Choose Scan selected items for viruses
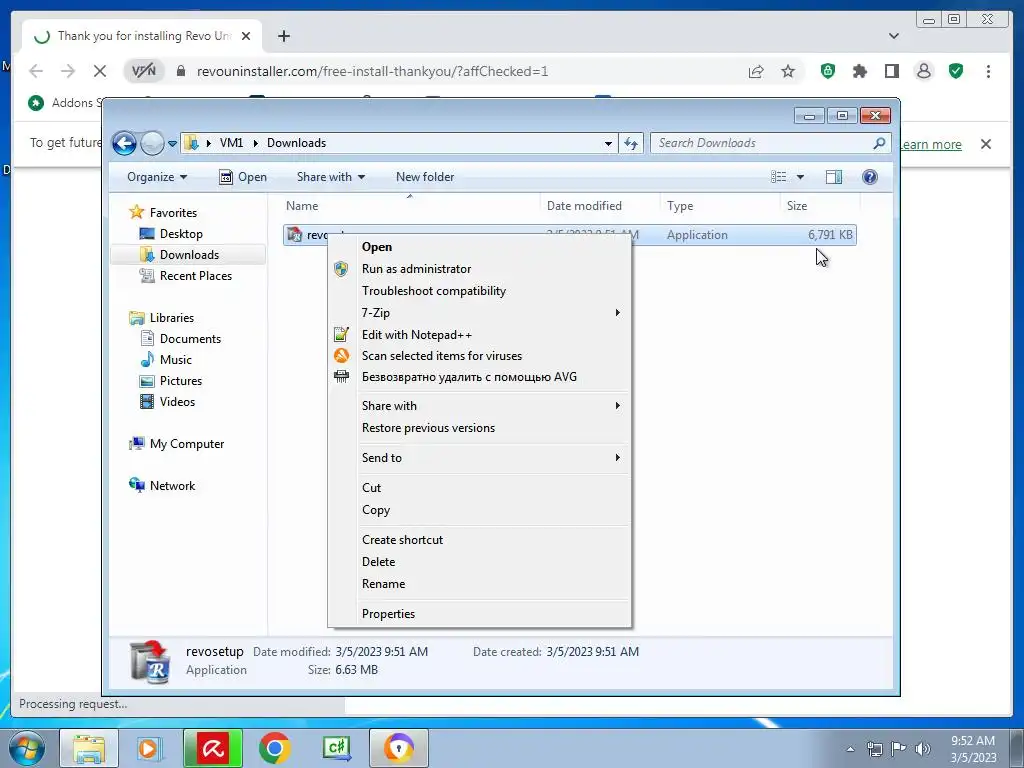1024x768 pixels. click(x=480, y=356)
